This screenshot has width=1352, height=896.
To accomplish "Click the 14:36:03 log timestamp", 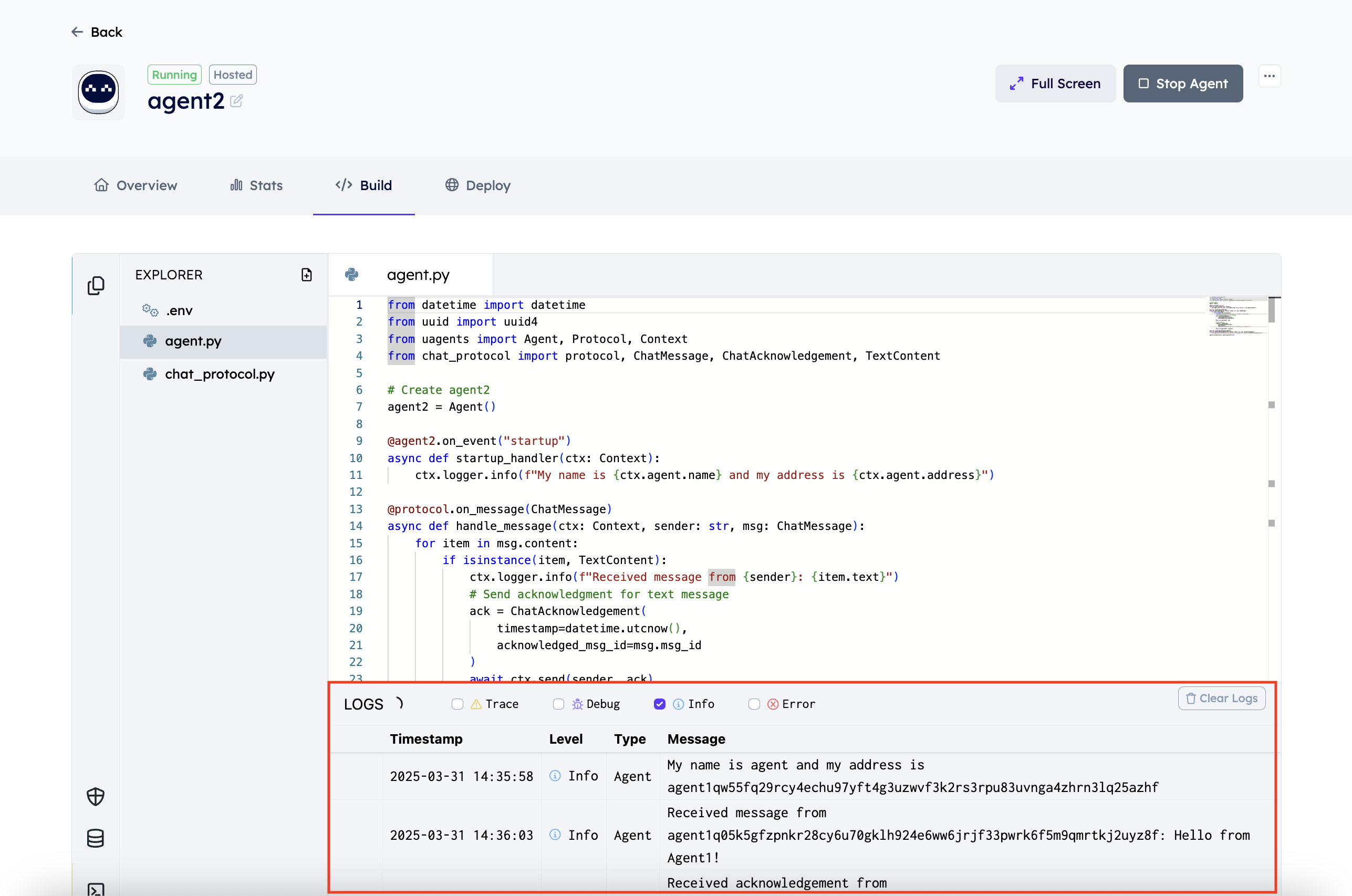I will click(x=461, y=835).
